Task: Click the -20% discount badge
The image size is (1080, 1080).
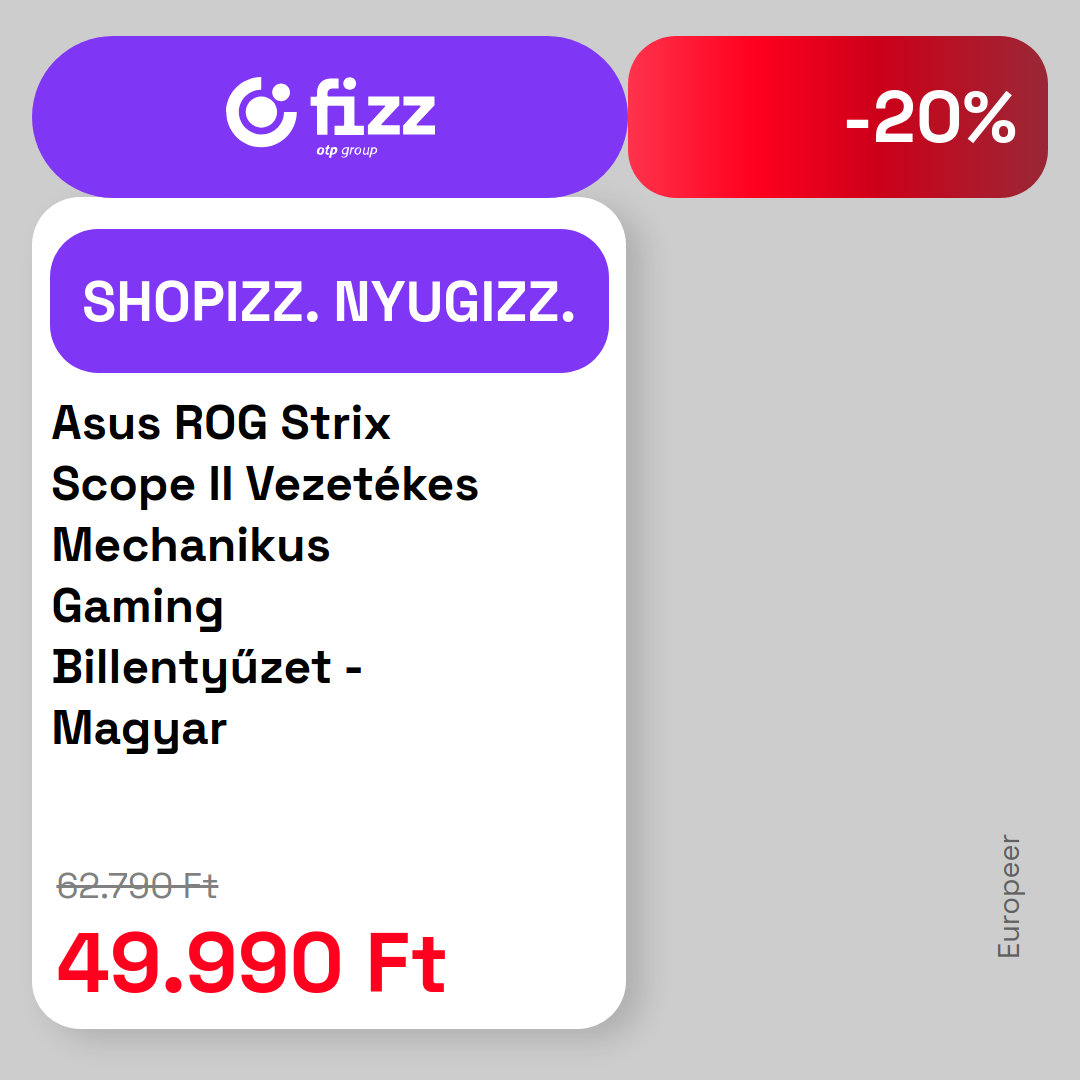Action: coord(930,117)
